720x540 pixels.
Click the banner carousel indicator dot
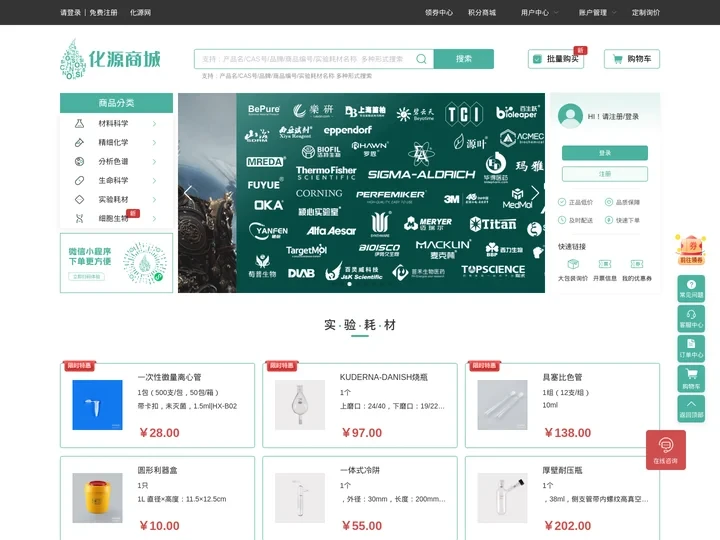coord(350,284)
